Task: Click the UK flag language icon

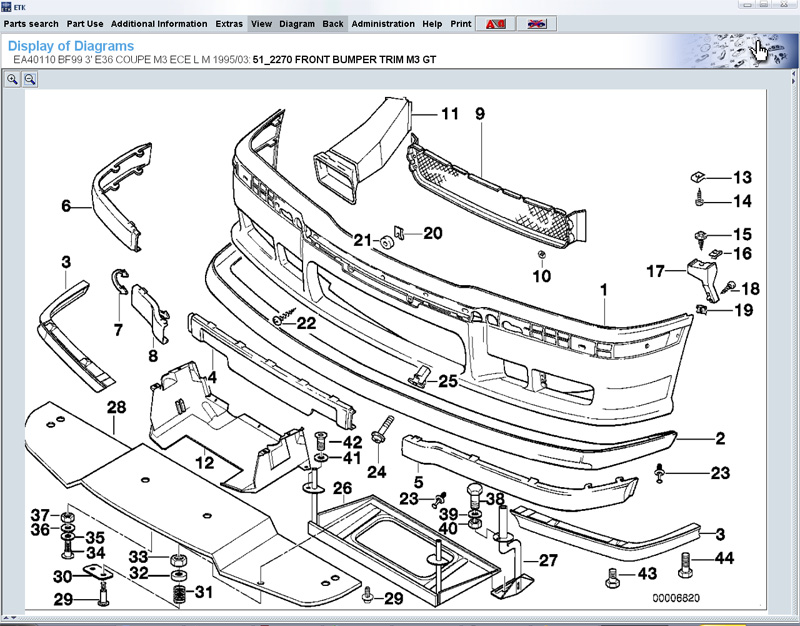Action: 537,23
